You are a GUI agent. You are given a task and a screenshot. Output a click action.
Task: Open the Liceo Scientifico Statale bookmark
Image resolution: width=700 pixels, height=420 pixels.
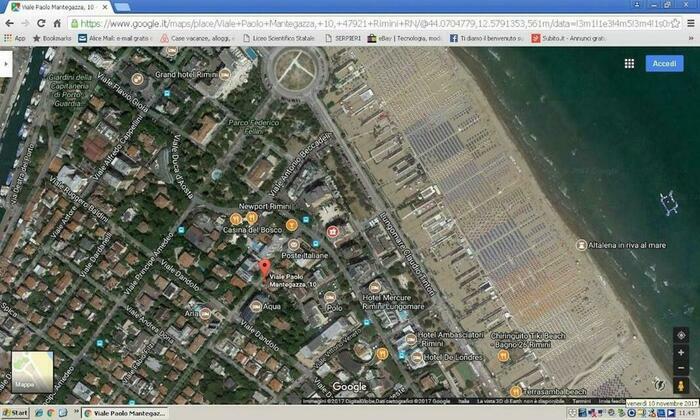(x=279, y=38)
